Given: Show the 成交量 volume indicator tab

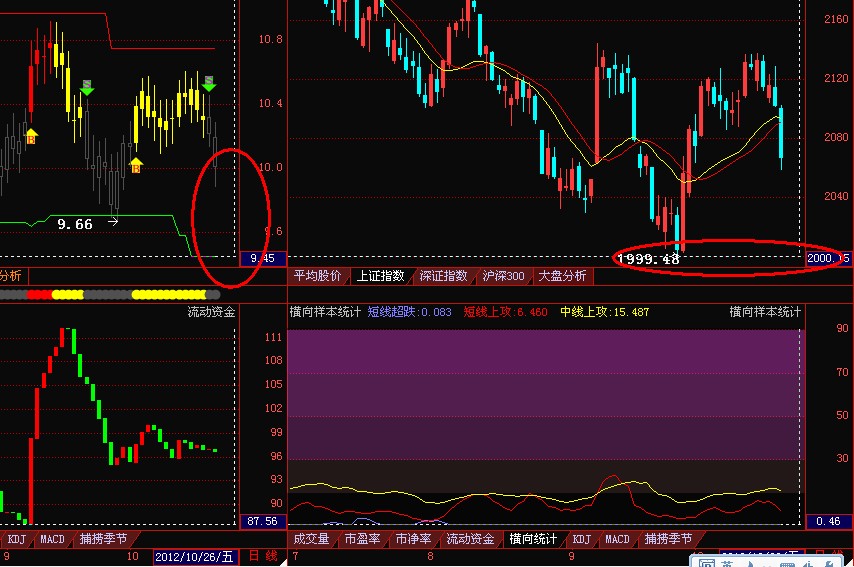Looking at the screenshot, I should [311, 539].
